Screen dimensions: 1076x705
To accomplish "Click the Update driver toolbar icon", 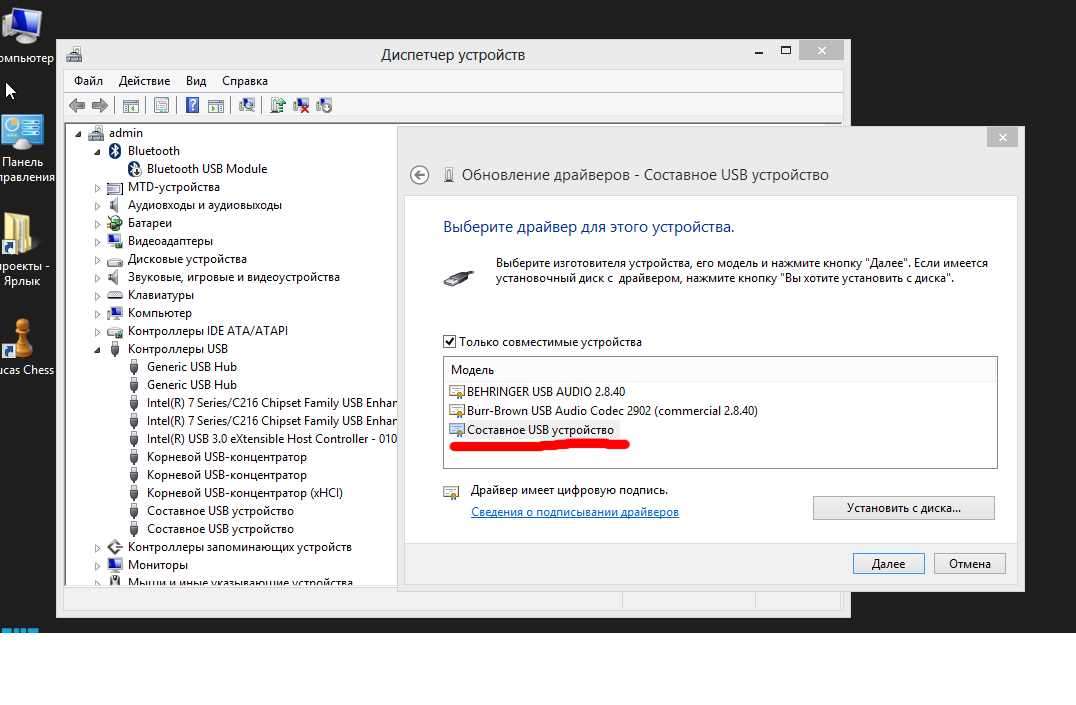I will (277, 105).
